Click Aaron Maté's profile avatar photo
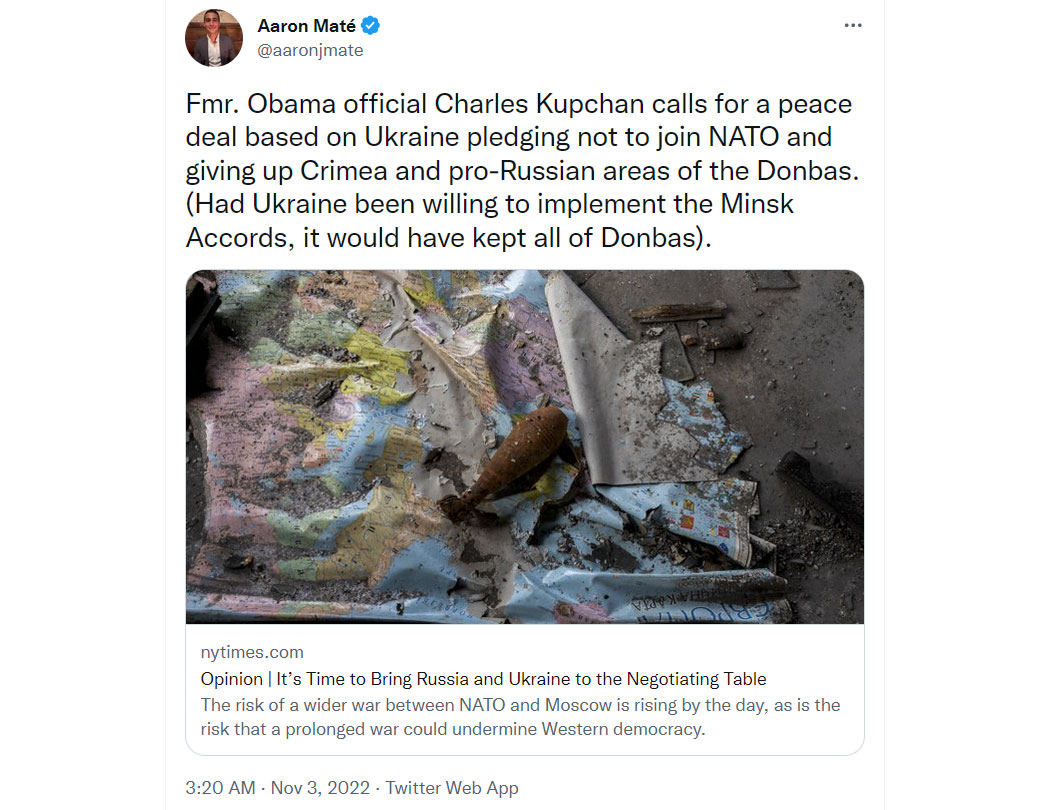 [x=214, y=38]
